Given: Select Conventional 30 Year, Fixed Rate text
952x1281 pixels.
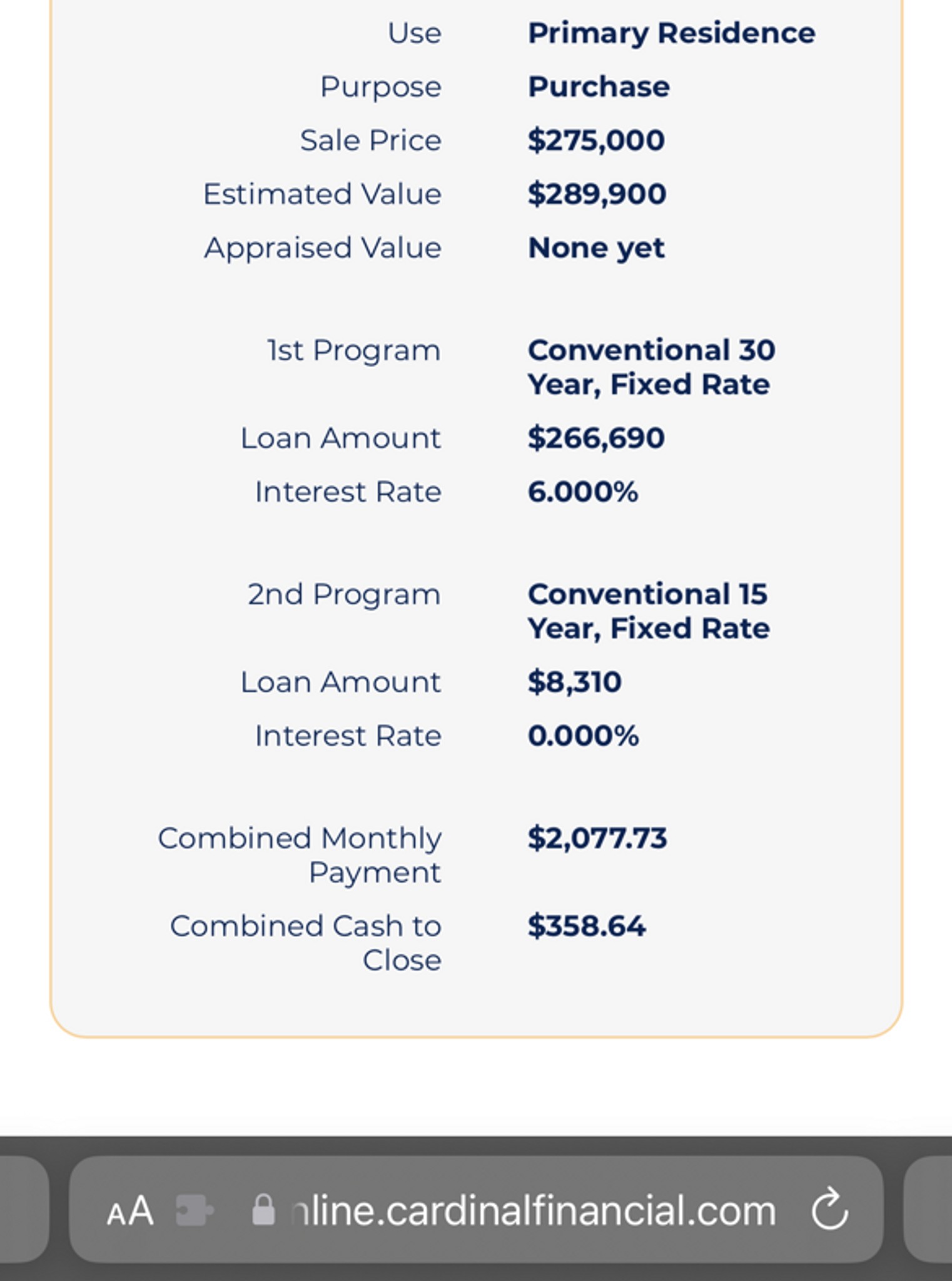Looking at the screenshot, I should (651, 367).
